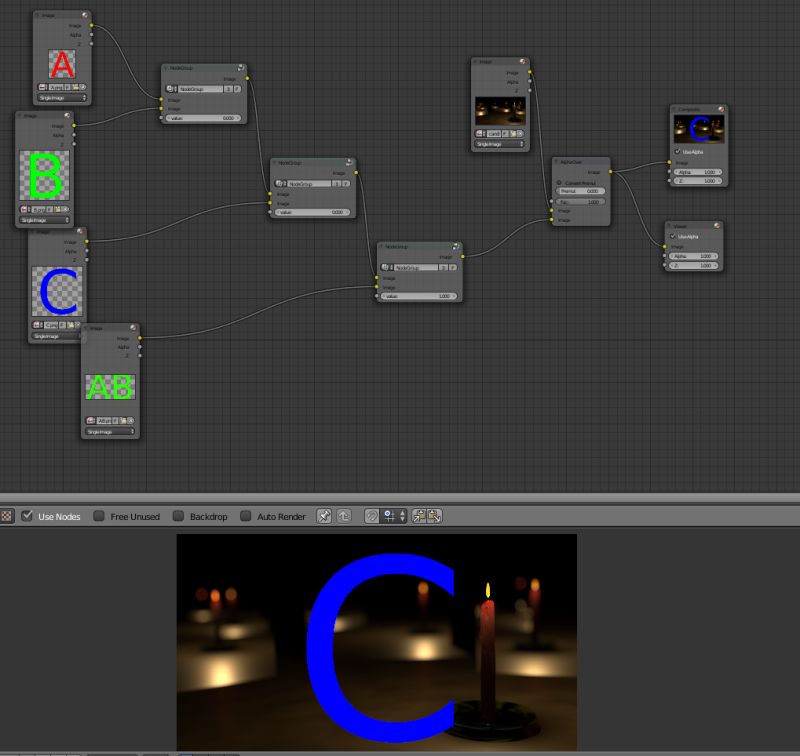Click the paste nodes icon in the header toolbar

(432, 516)
